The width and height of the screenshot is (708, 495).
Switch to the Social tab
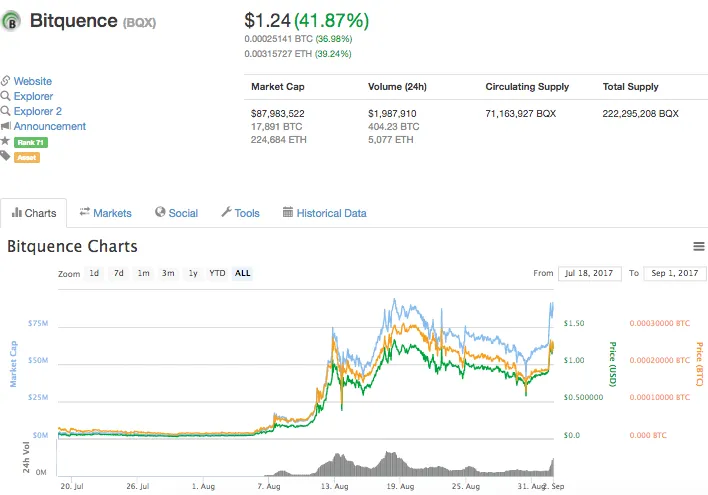177,213
